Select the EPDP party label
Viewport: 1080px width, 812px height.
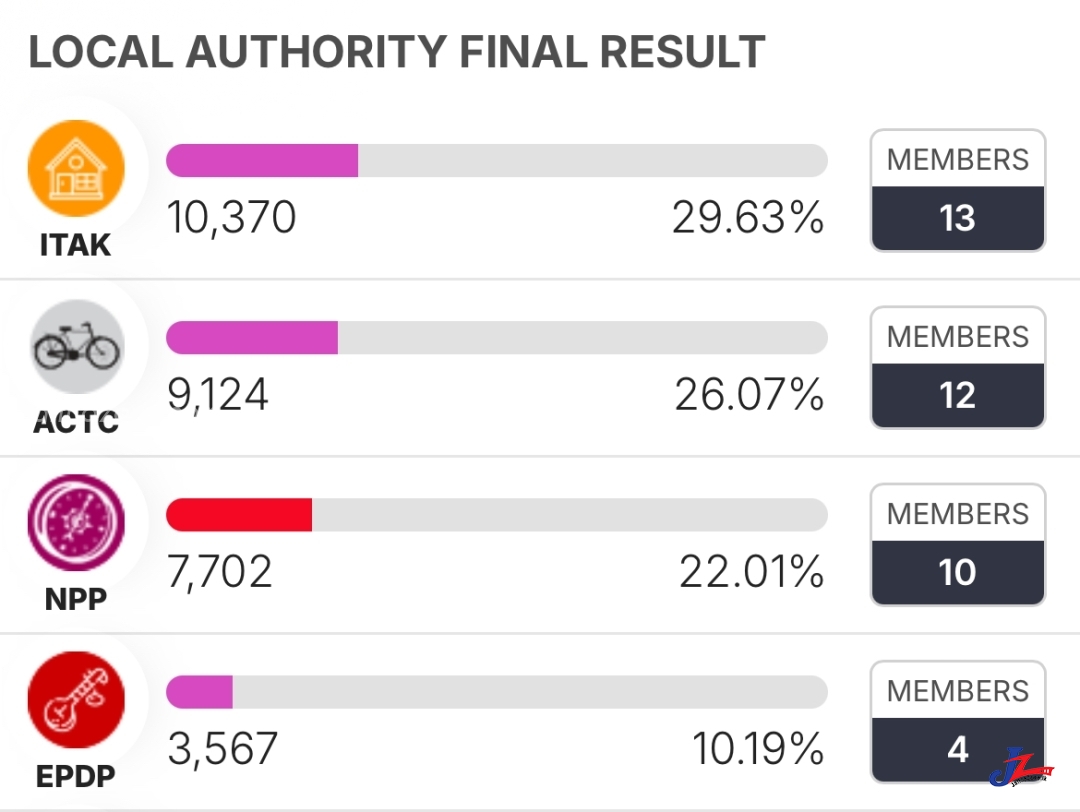coord(76,776)
